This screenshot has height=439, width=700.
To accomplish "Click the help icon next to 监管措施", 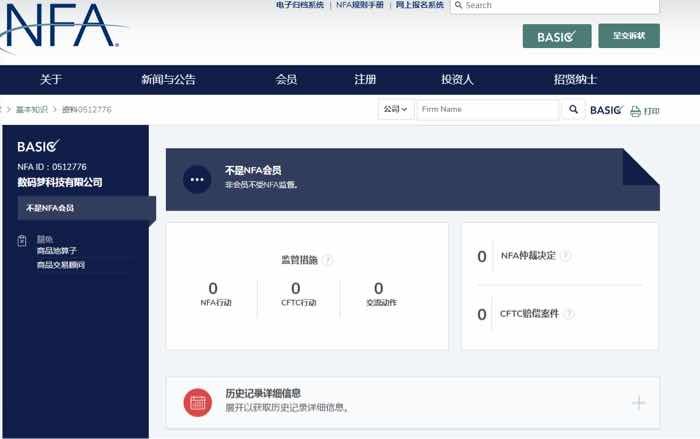I will (x=328, y=259).
